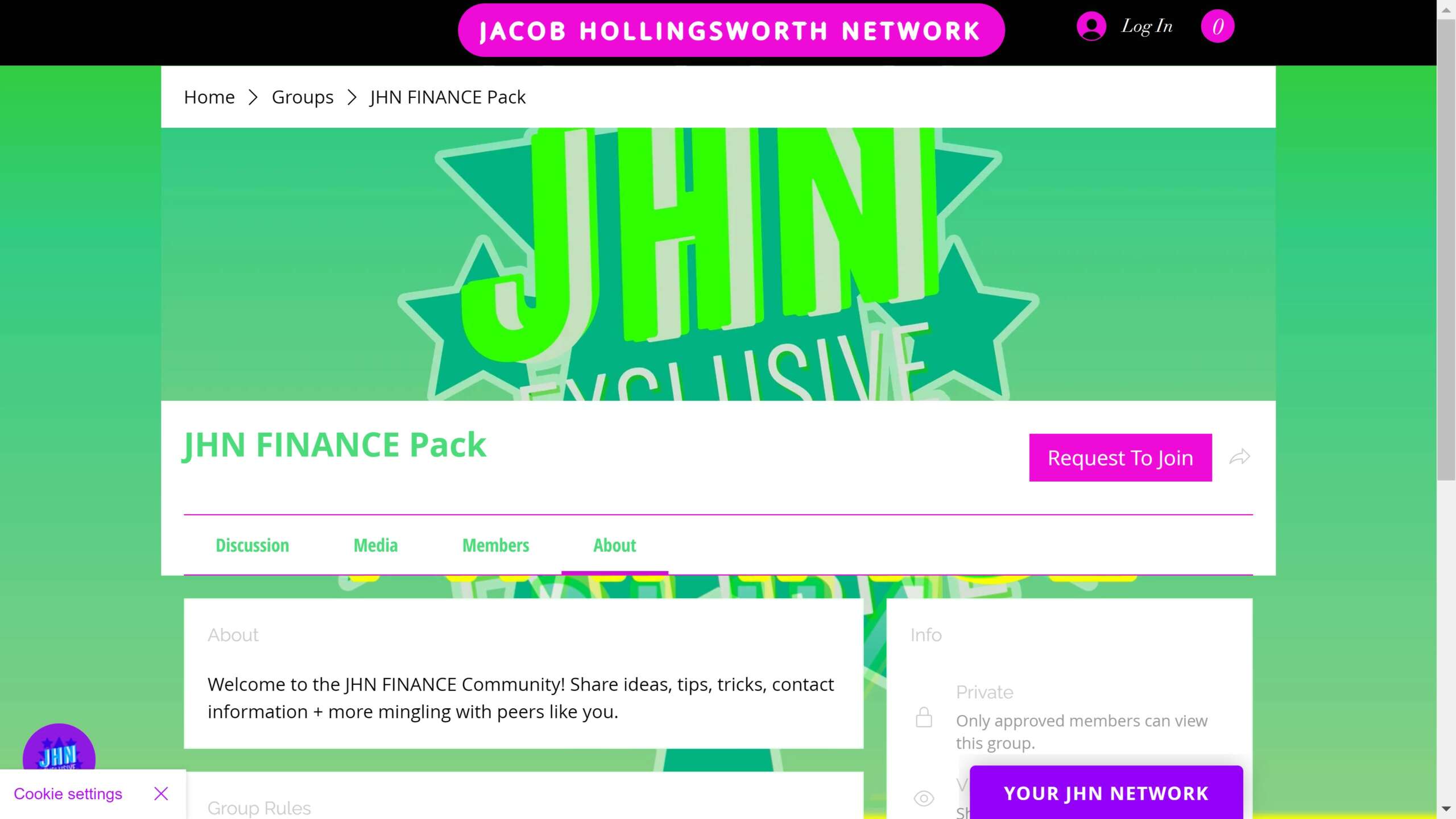This screenshot has width=1456, height=819.
Task: Select the About tab
Action: tap(614, 545)
